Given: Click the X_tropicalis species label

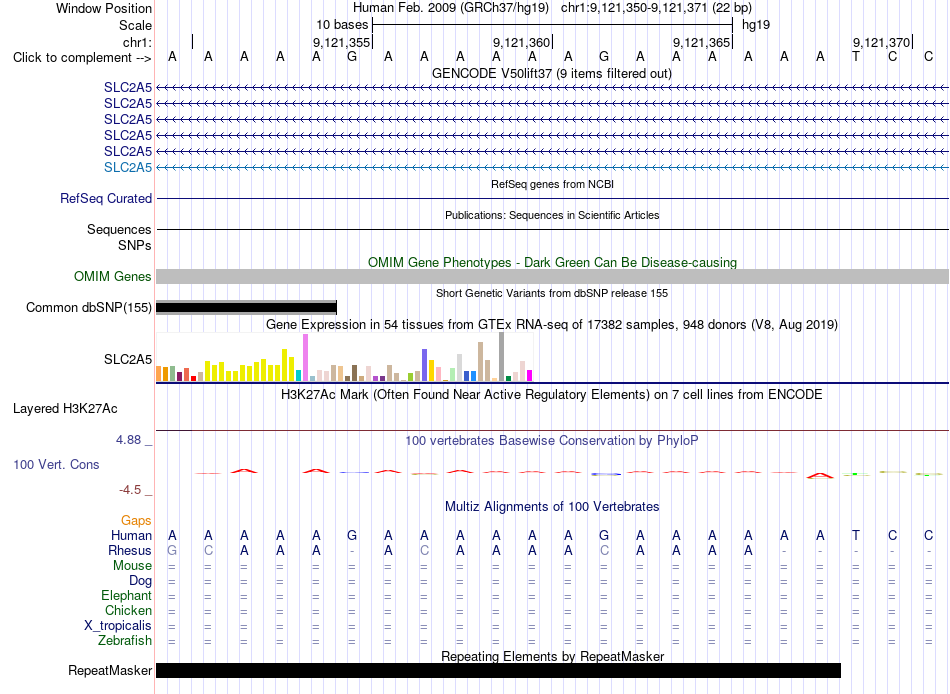Looking at the screenshot, I should (x=118, y=626).
